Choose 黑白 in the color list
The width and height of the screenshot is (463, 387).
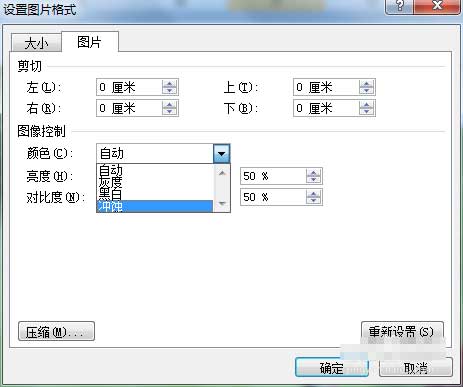point(155,194)
